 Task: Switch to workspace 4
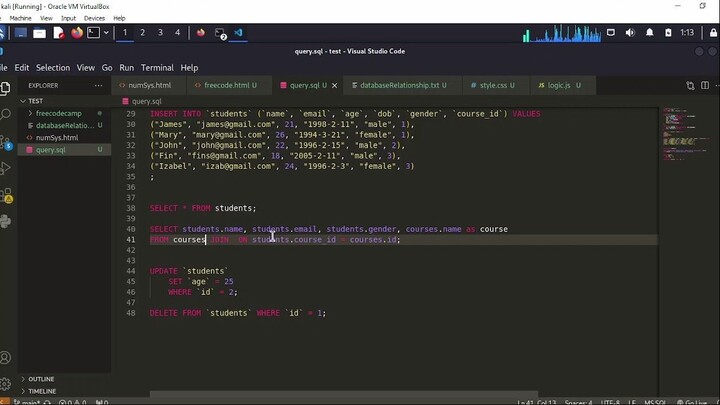(178, 33)
